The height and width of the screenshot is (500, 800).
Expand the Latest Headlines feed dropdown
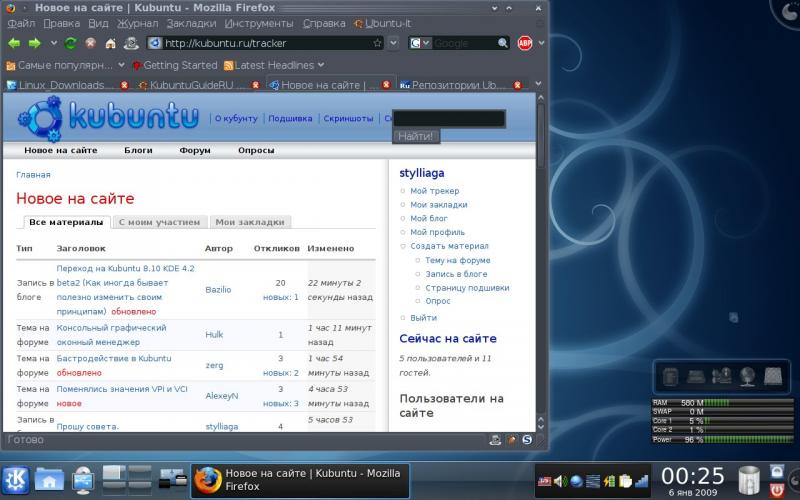click(321, 65)
